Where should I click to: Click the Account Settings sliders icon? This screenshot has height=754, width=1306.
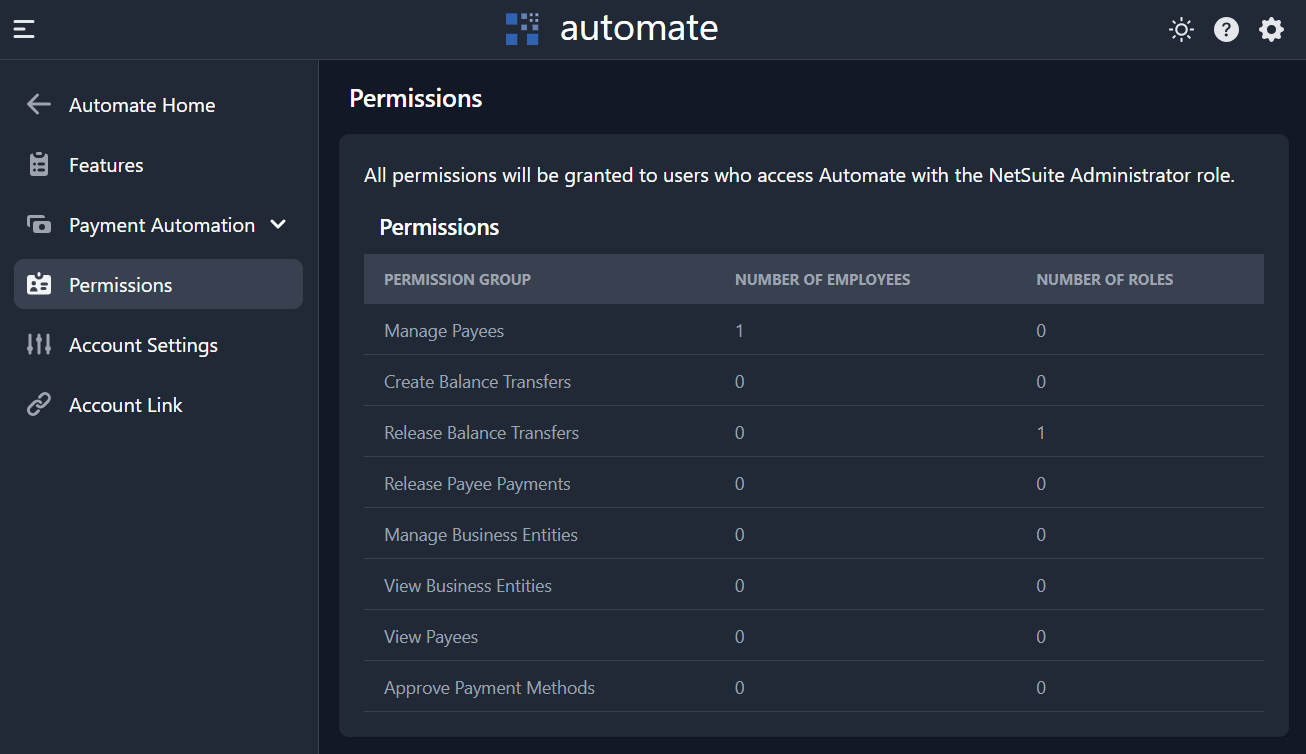39,345
